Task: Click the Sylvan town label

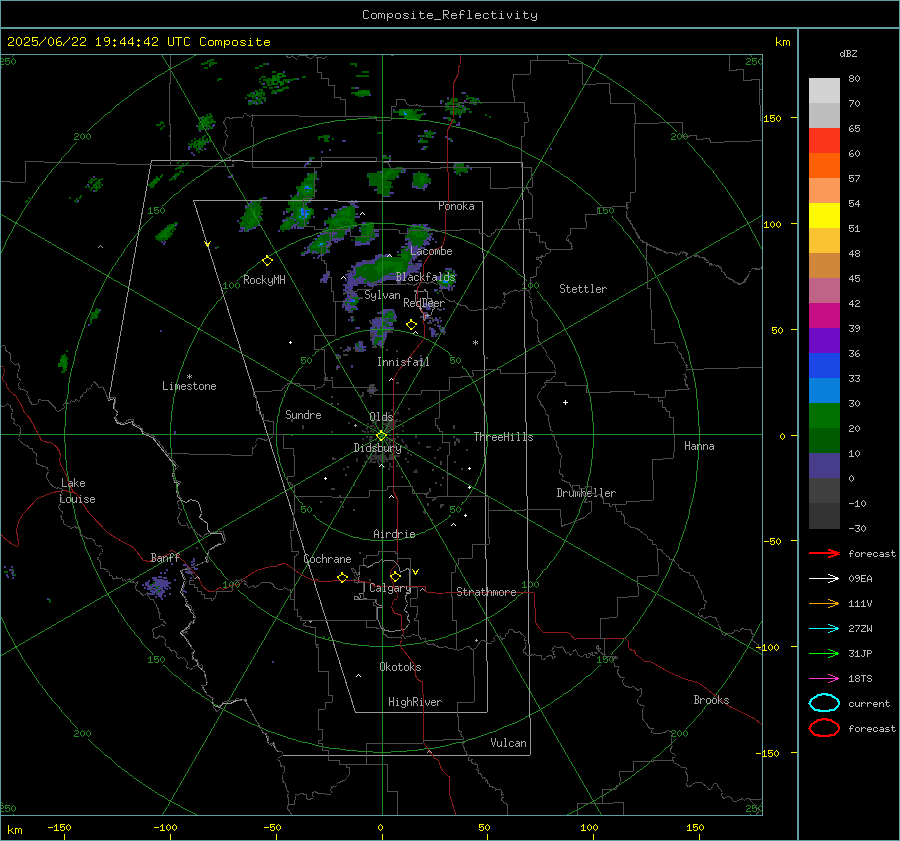Action: (382, 295)
